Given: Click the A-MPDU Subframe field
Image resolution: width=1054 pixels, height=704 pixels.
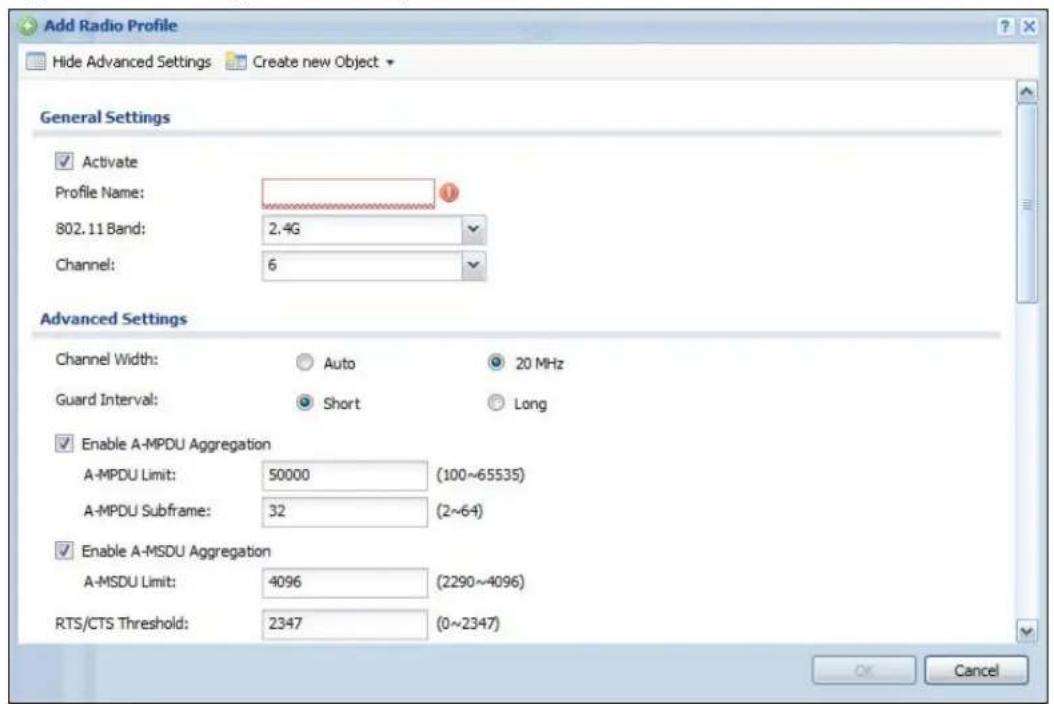Looking at the screenshot, I should point(344,511).
